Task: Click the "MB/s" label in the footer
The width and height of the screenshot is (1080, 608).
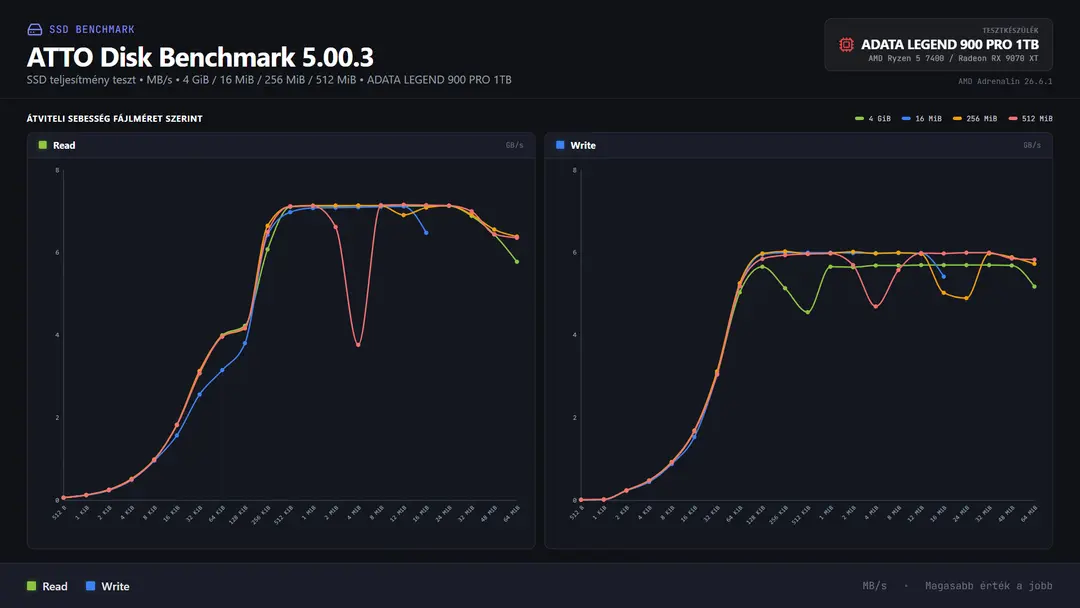Action: pos(874,586)
